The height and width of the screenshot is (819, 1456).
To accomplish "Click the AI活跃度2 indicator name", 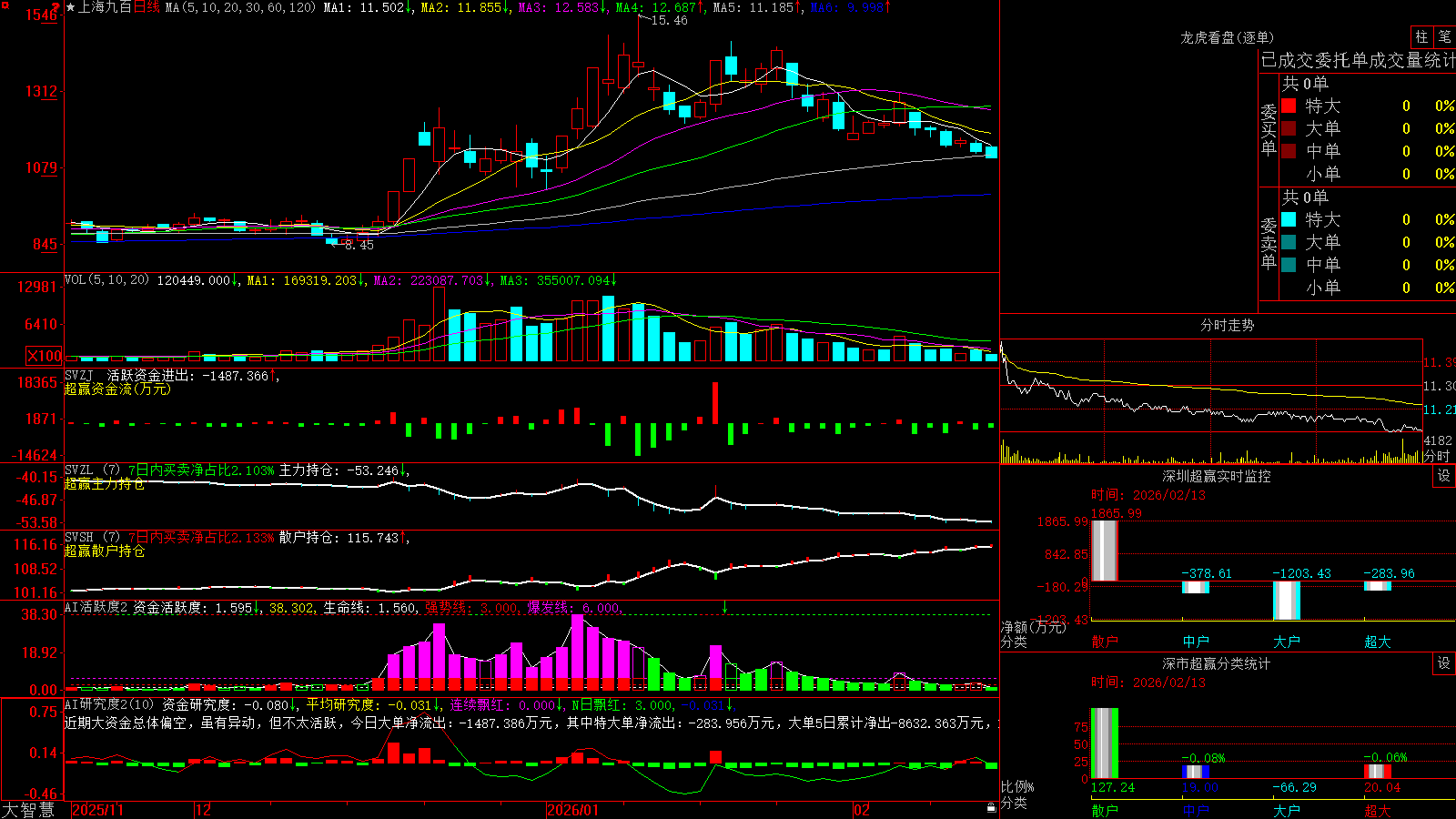I will coord(96,608).
